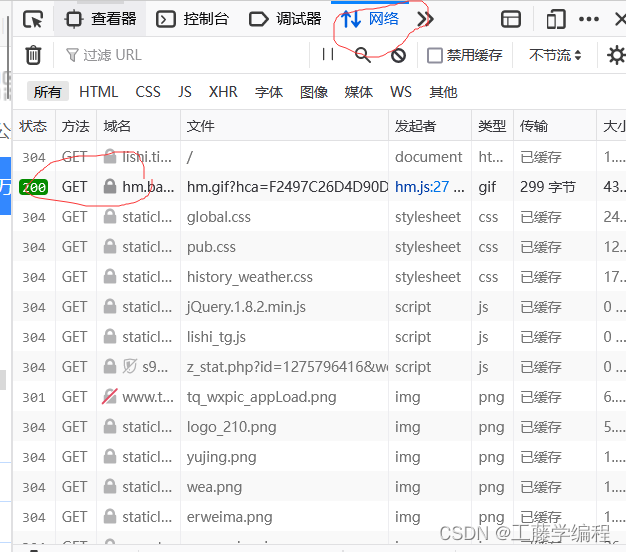
Task: Select the document request row
Action: [x=319, y=157]
